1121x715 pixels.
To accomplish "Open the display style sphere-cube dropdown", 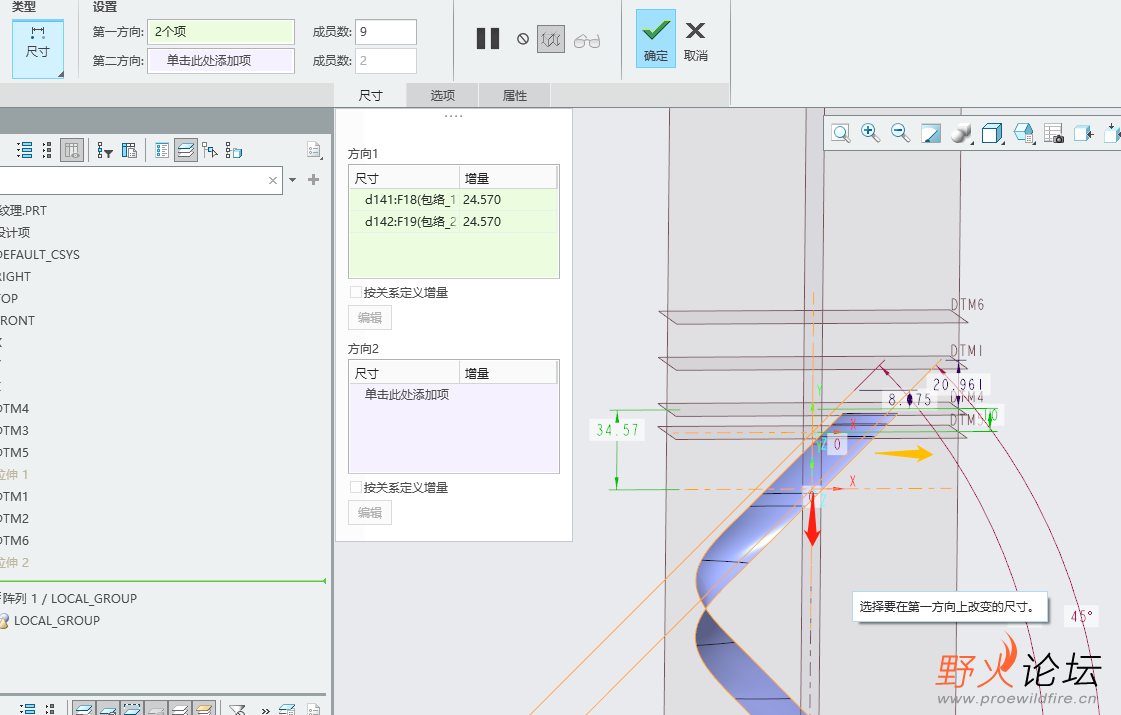I will (962, 133).
